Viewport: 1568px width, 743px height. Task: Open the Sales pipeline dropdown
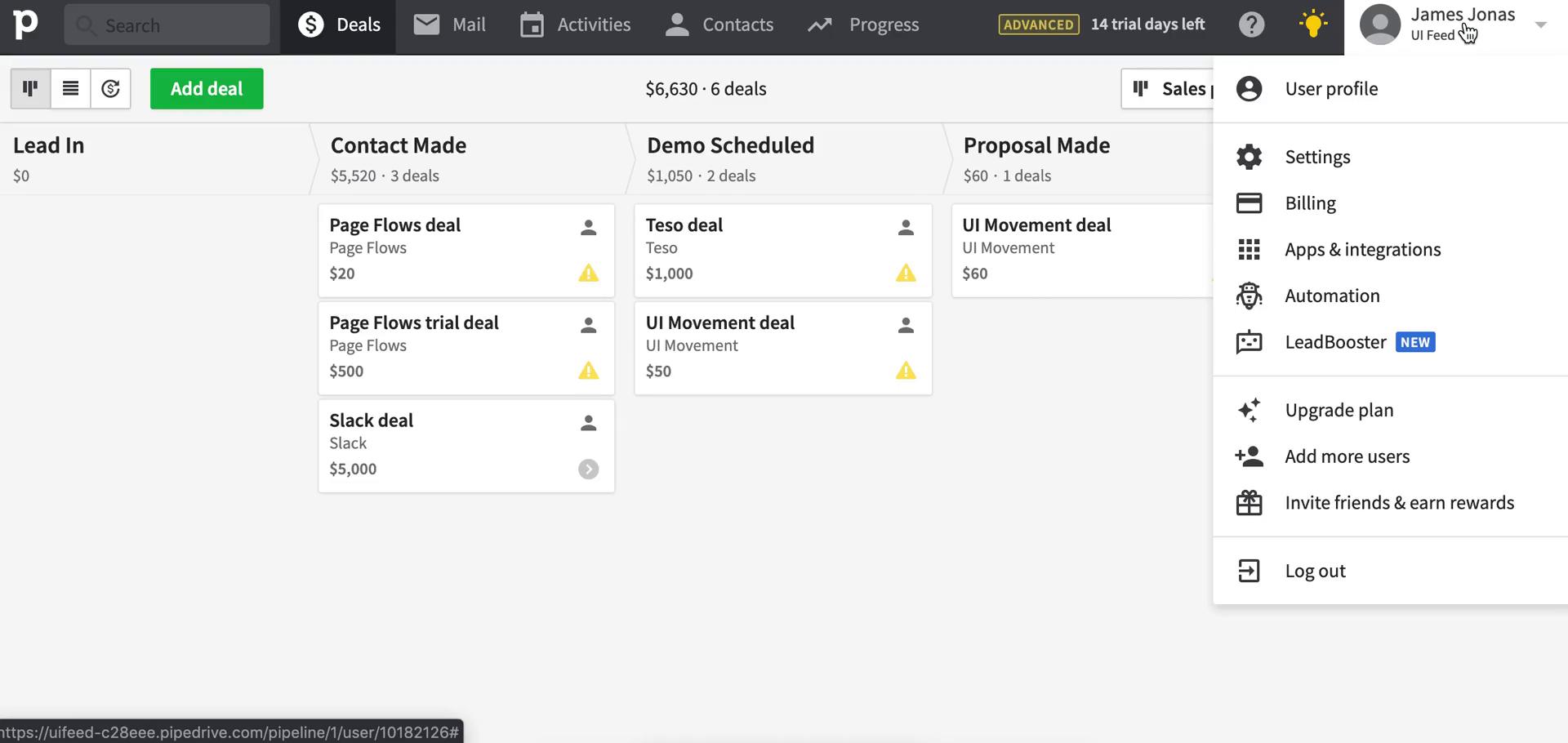pyautogui.click(x=1168, y=89)
